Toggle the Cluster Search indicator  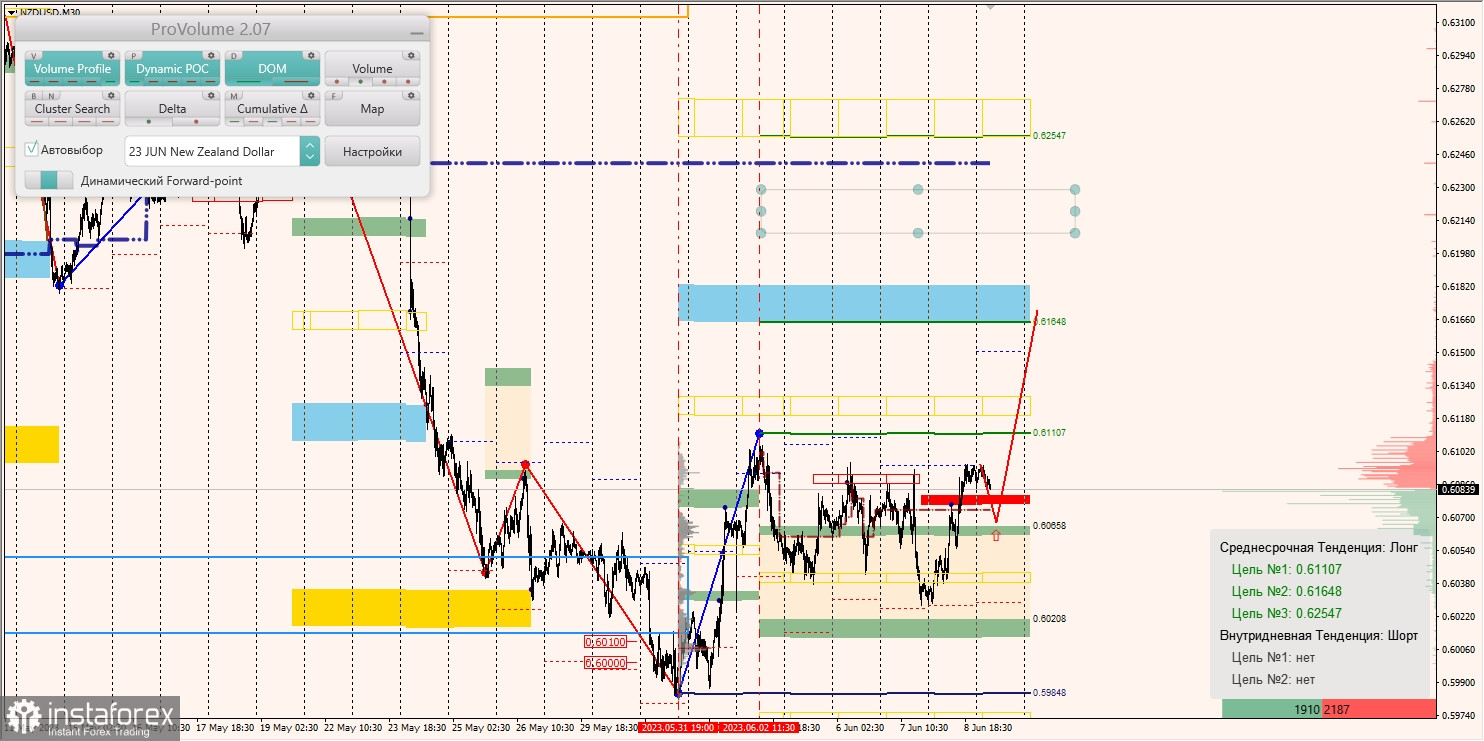coord(72,108)
